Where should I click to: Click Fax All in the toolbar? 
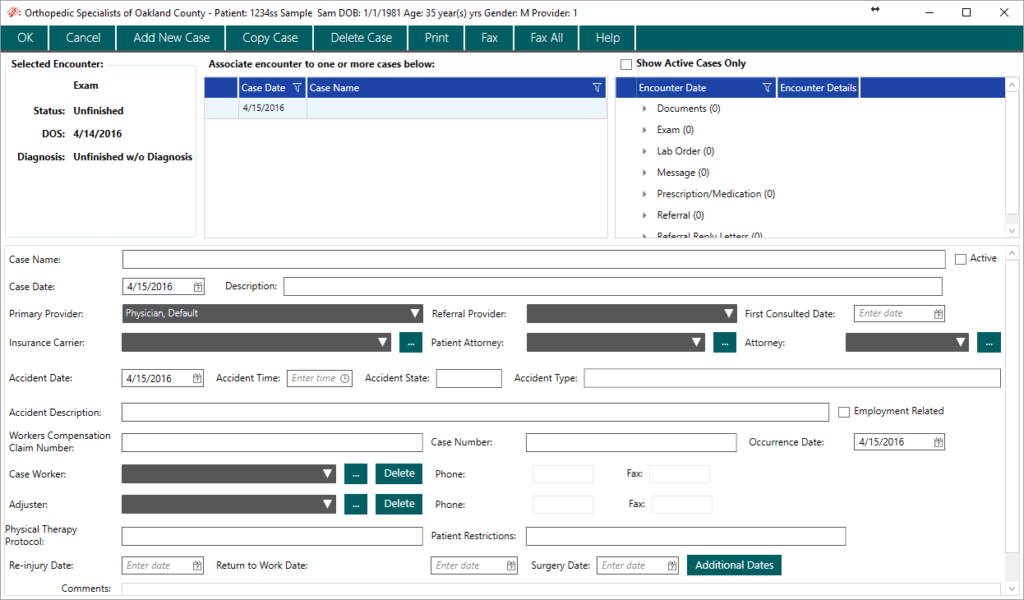click(x=545, y=37)
